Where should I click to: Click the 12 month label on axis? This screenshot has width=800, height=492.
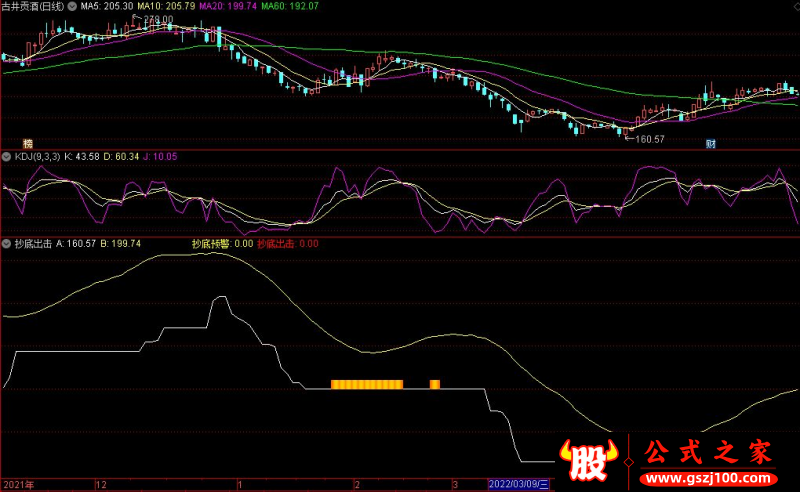point(101,484)
